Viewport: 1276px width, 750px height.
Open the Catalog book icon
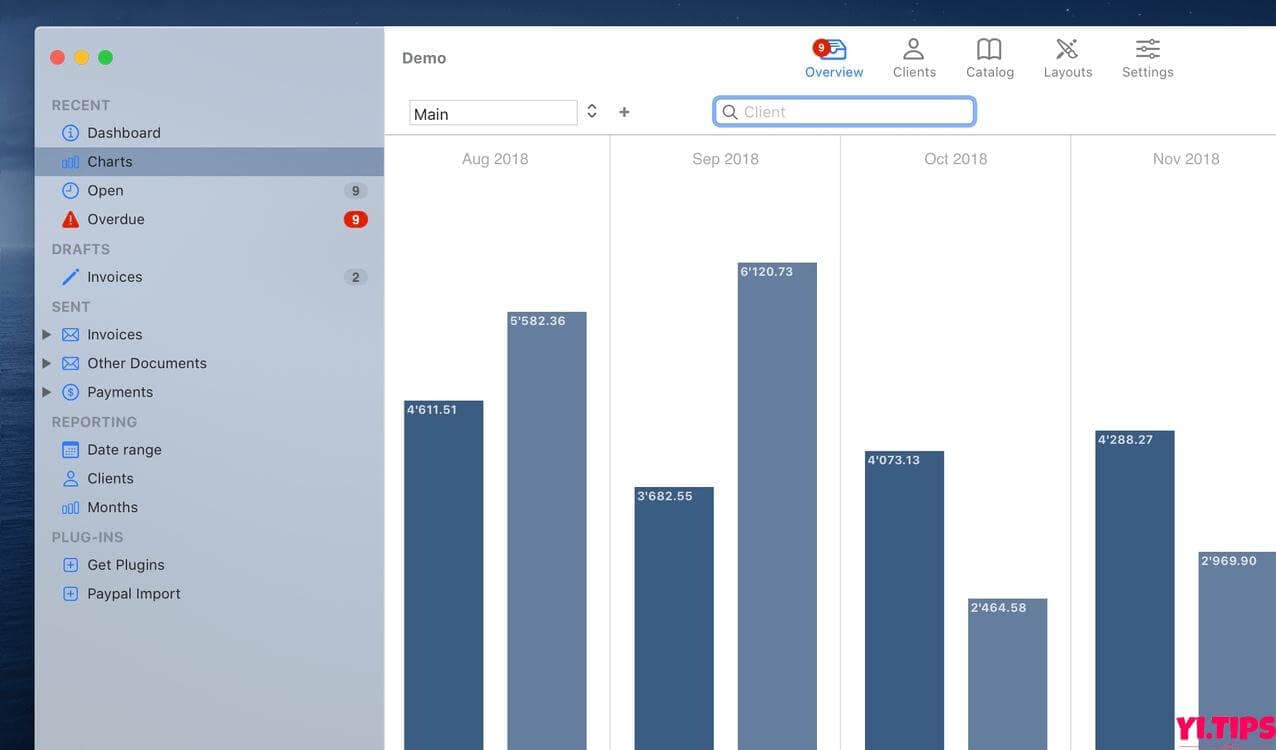tap(989, 50)
